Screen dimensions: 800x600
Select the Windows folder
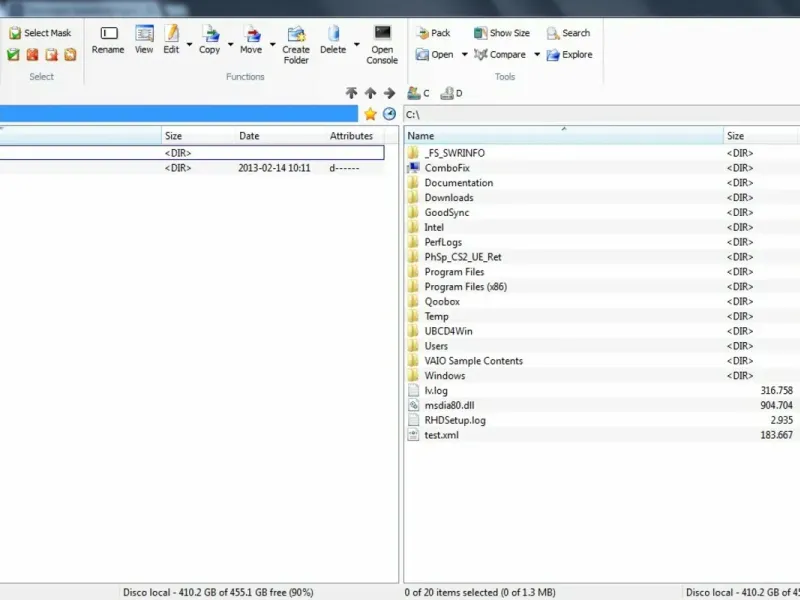pos(445,375)
